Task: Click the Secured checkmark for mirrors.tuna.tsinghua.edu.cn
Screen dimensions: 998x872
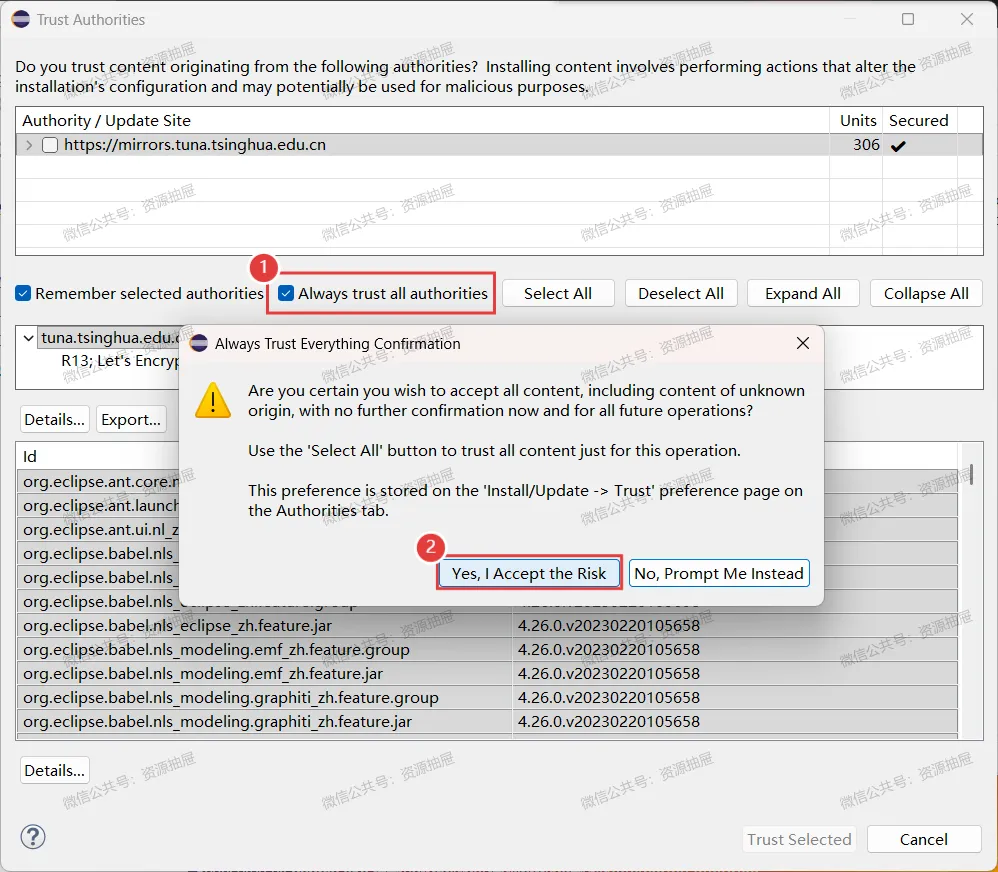Action: [x=898, y=146]
